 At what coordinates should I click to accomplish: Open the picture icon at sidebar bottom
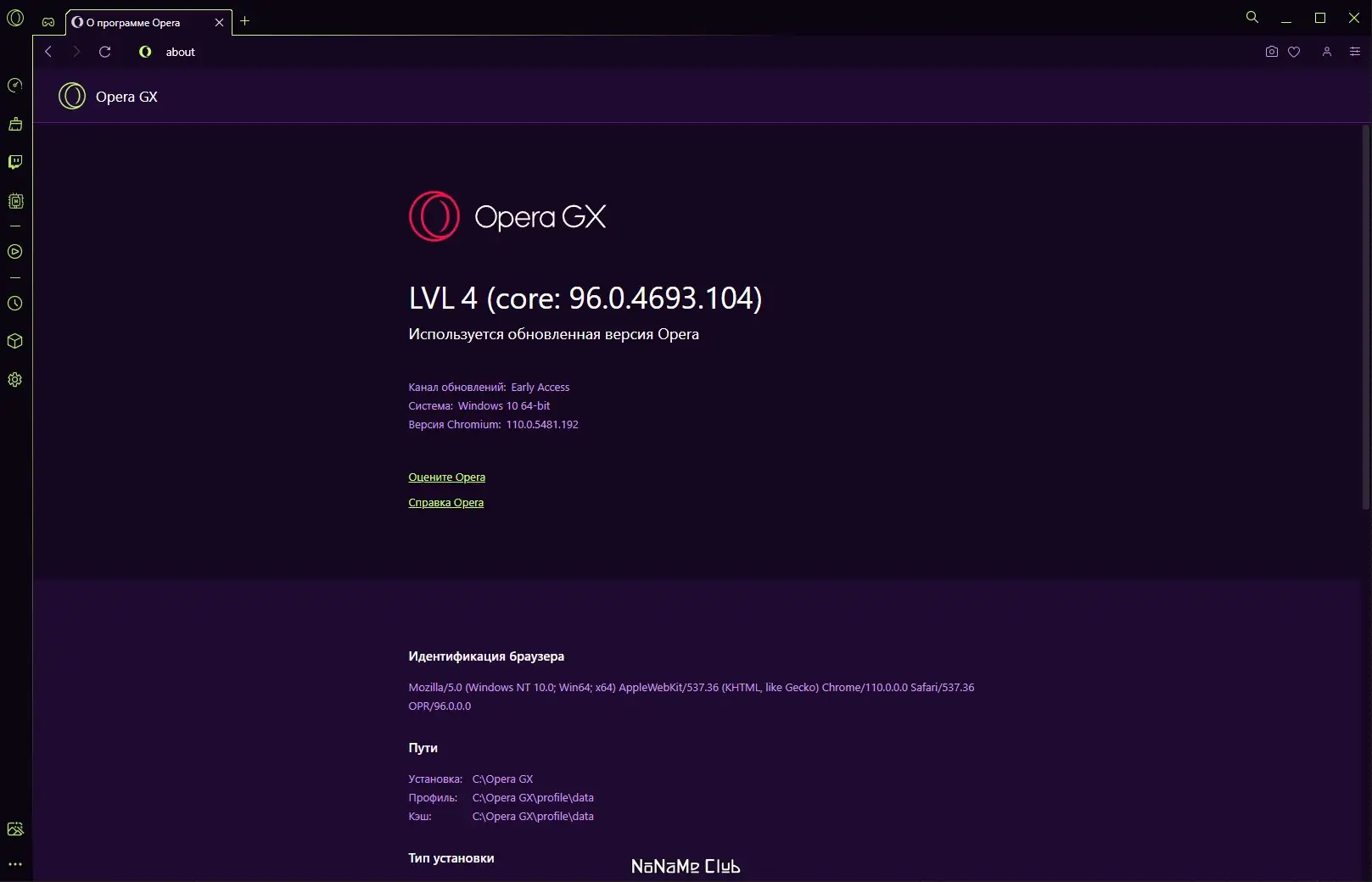[15, 829]
